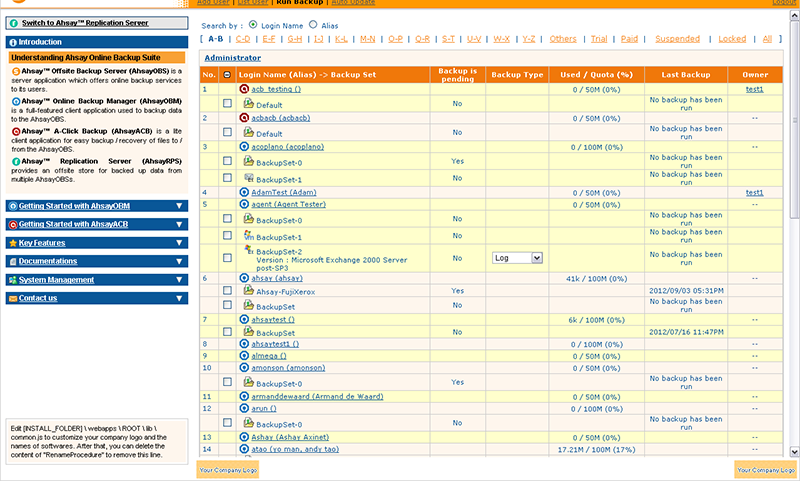Expand Getting Started with AhsayACB section

pyautogui.click(x=179, y=224)
